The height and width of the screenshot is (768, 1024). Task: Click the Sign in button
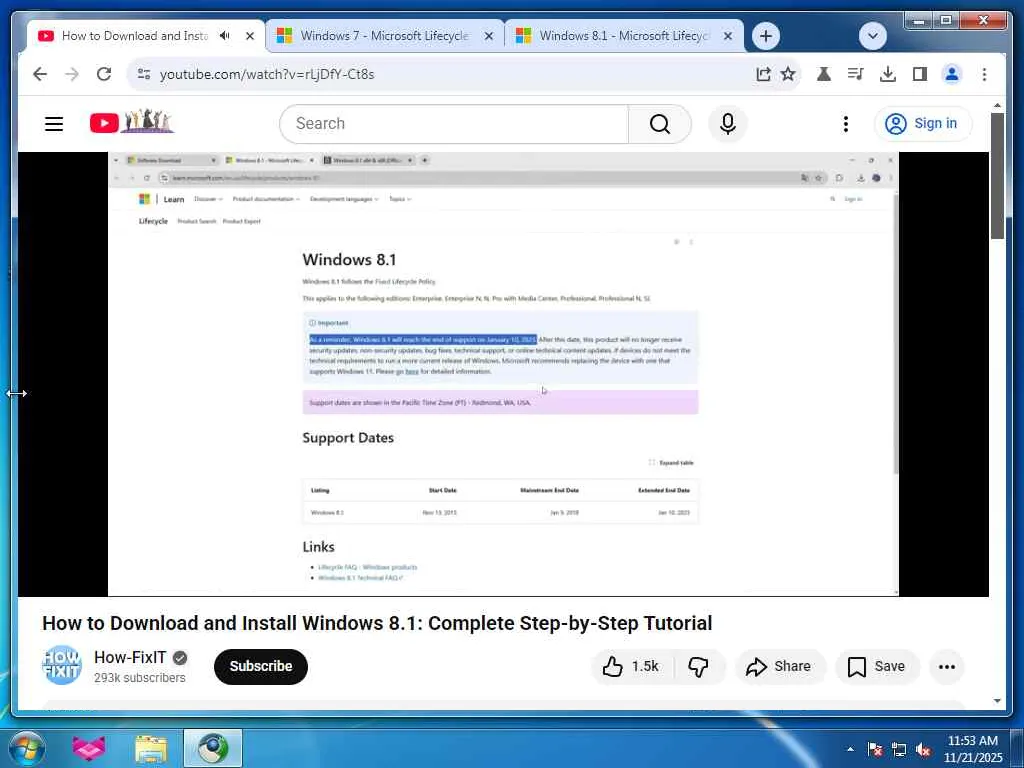(x=923, y=123)
